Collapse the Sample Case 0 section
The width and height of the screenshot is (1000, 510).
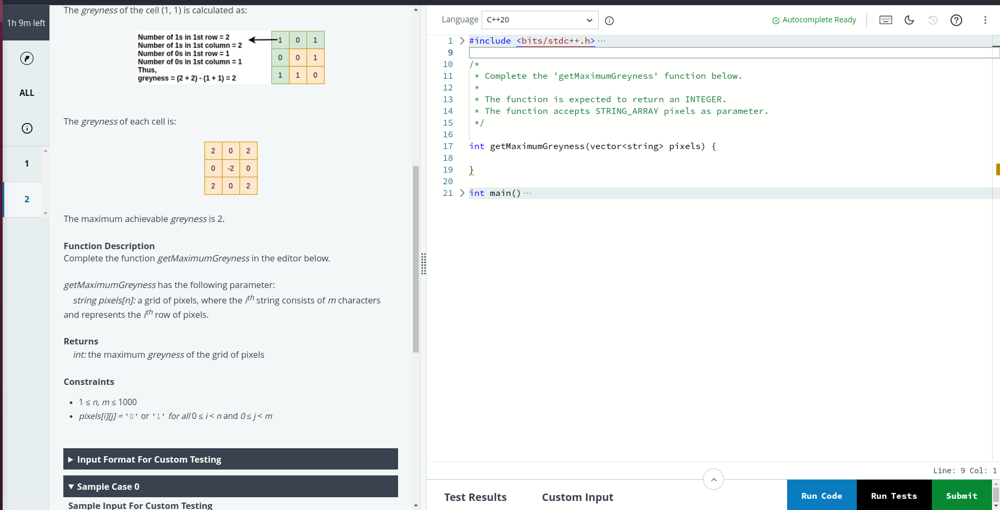pos(230,486)
